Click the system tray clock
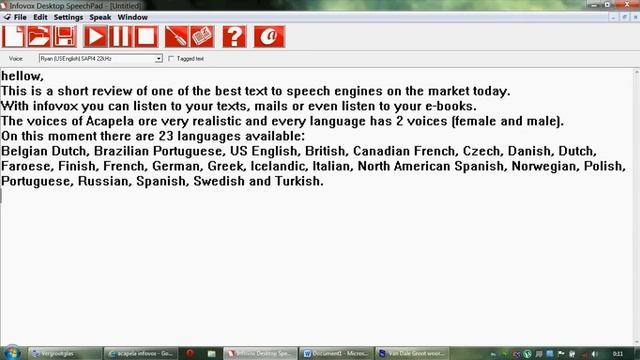The height and width of the screenshot is (360, 640). pyautogui.click(x=618, y=354)
